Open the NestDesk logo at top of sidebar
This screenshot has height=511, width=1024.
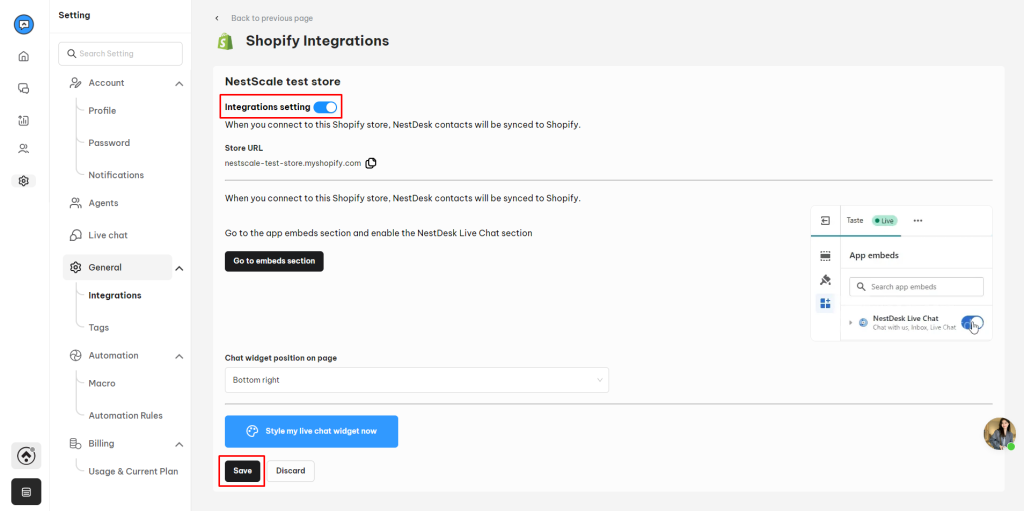pyautogui.click(x=24, y=25)
